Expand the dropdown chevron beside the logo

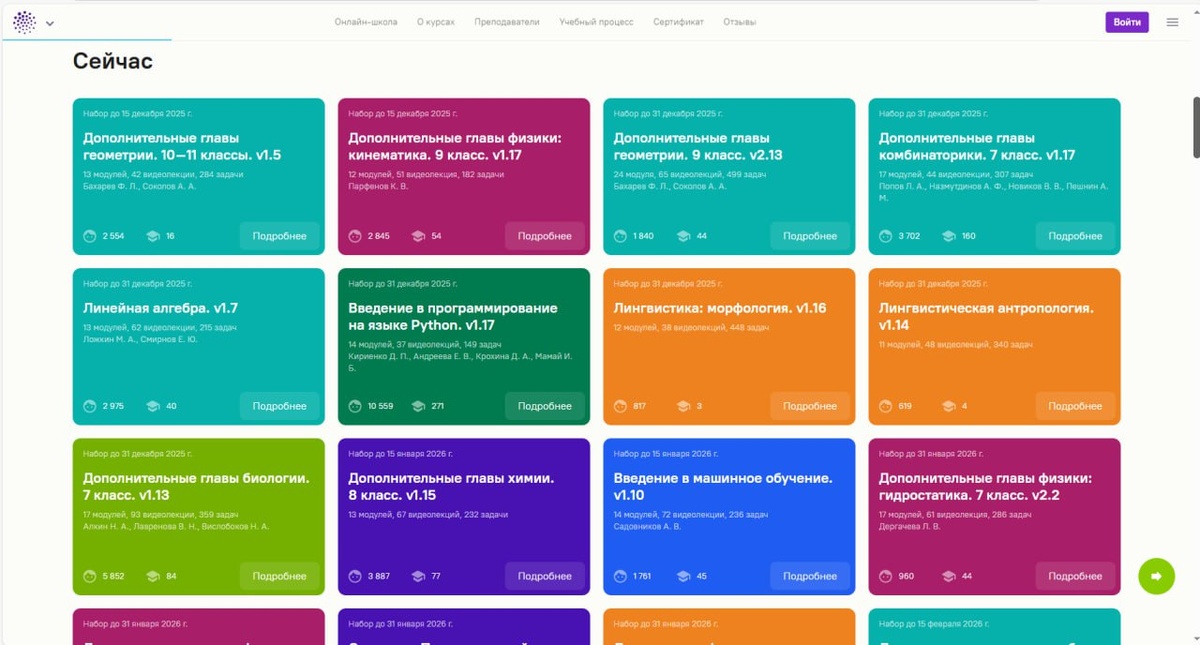pyautogui.click(x=50, y=23)
